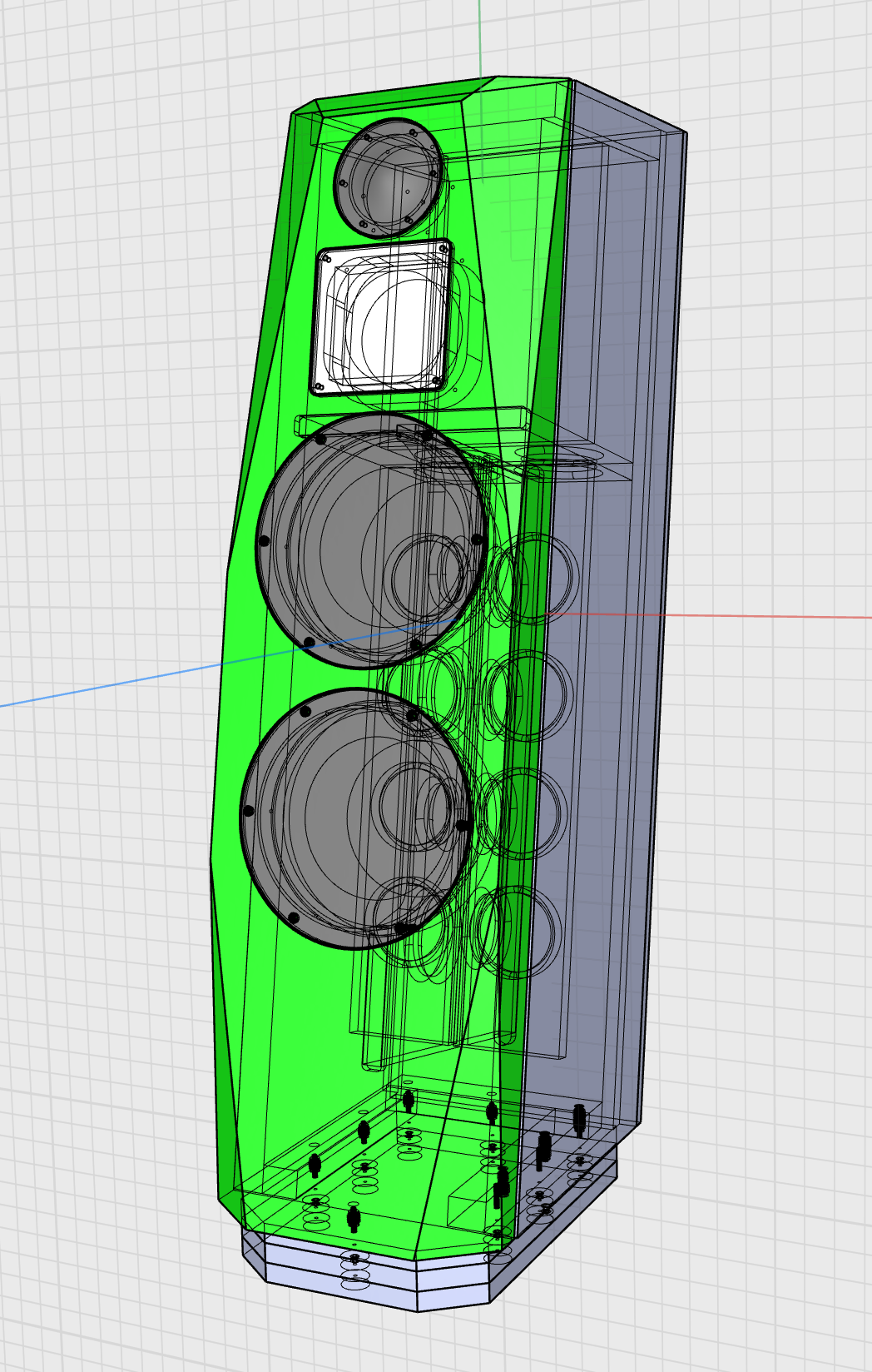
Task: Select the black bolt at front bottom center
Action: tap(354, 1220)
